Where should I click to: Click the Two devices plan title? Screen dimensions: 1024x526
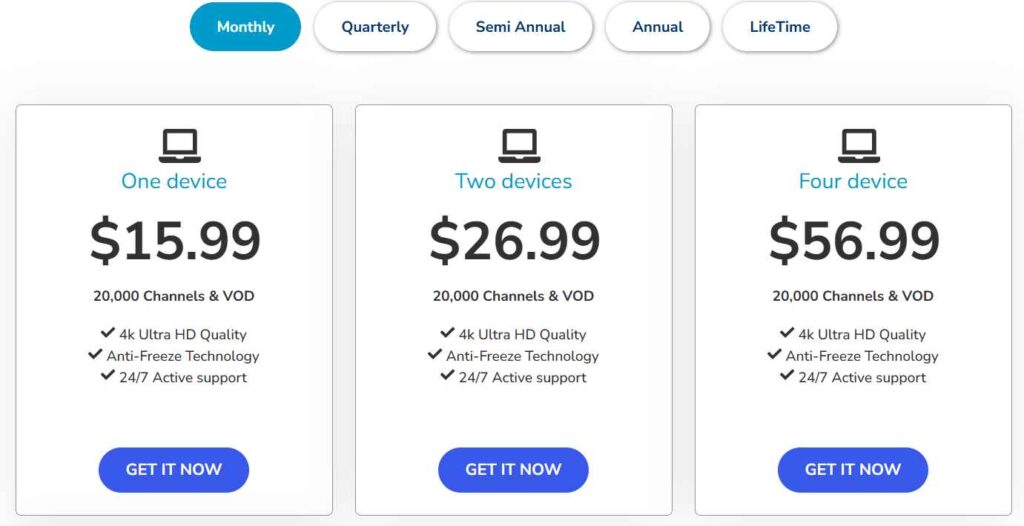(x=513, y=181)
